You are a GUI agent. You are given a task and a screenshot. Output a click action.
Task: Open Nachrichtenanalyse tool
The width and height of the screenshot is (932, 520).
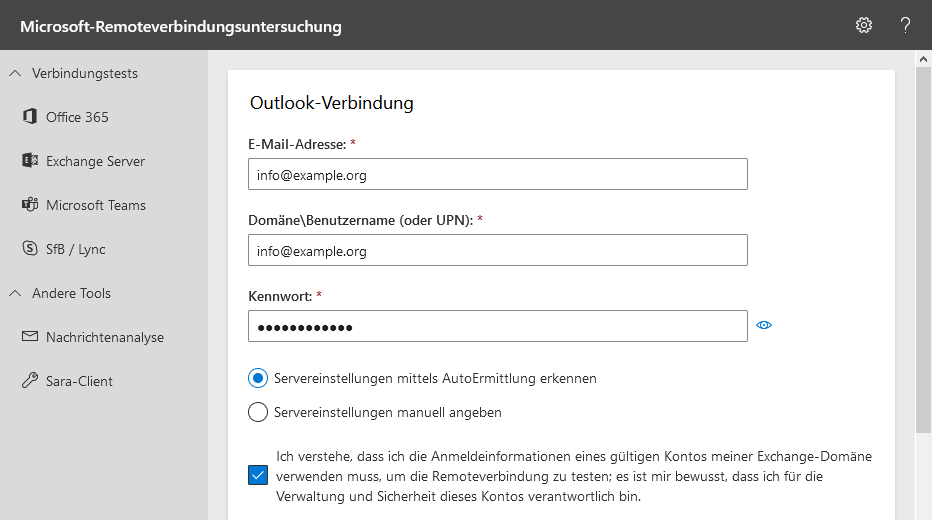[x=104, y=337]
